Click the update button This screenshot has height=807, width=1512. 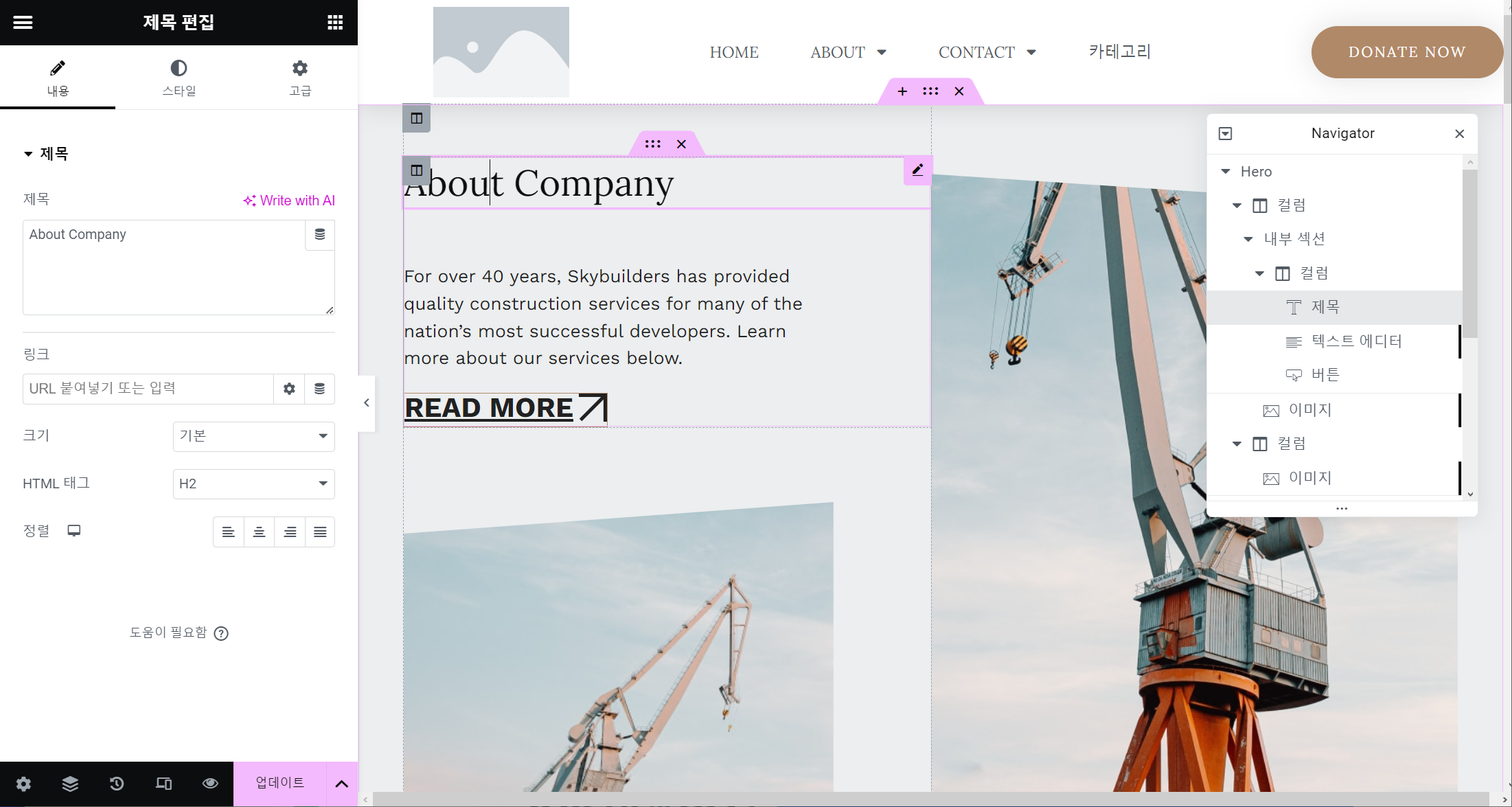279,783
